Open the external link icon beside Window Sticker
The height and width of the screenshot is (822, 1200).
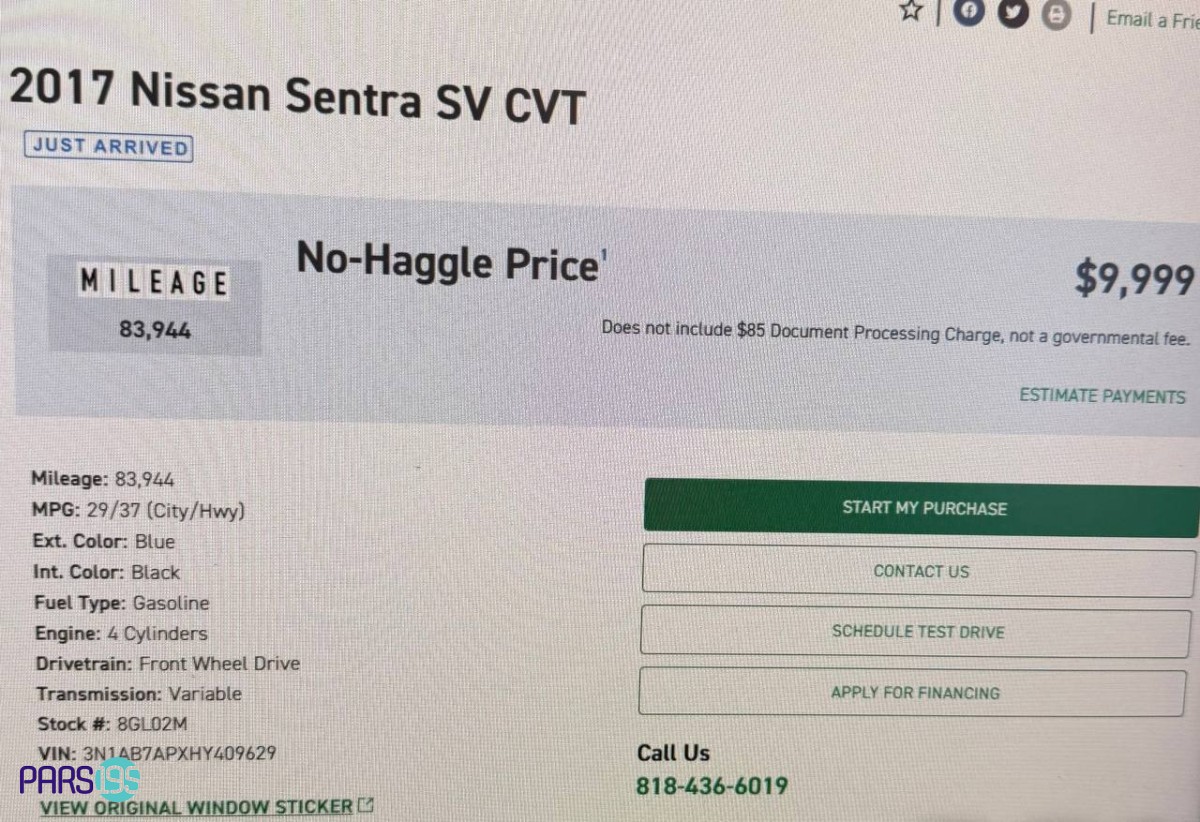[366, 805]
